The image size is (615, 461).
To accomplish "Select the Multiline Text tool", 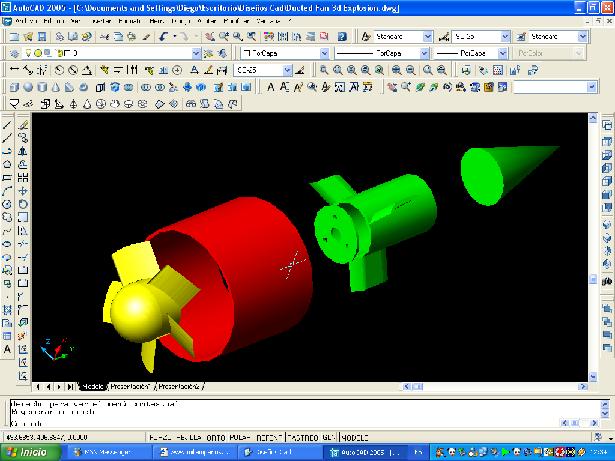I will (x=7, y=349).
